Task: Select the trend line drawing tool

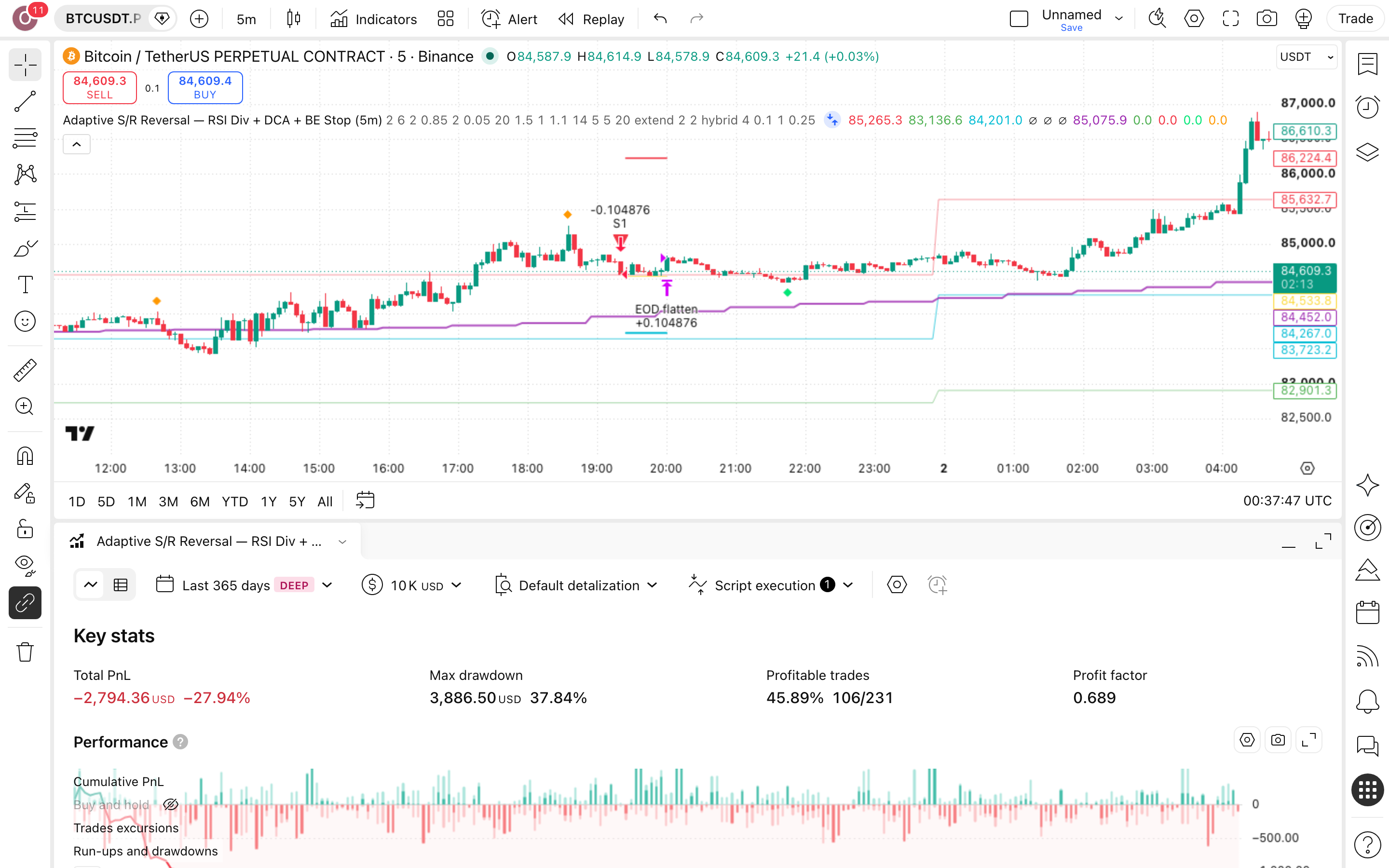Action: point(25,102)
